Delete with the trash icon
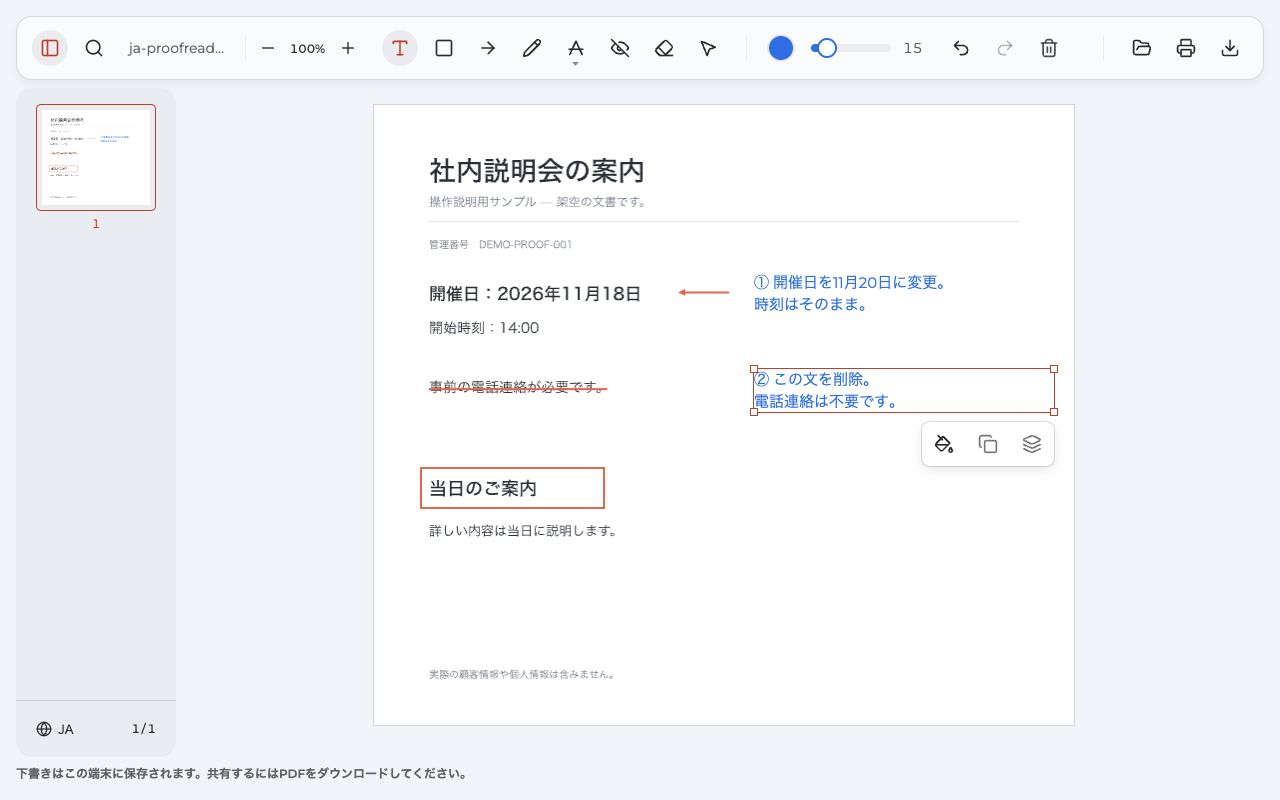Image resolution: width=1280 pixels, height=800 pixels. tap(1049, 48)
